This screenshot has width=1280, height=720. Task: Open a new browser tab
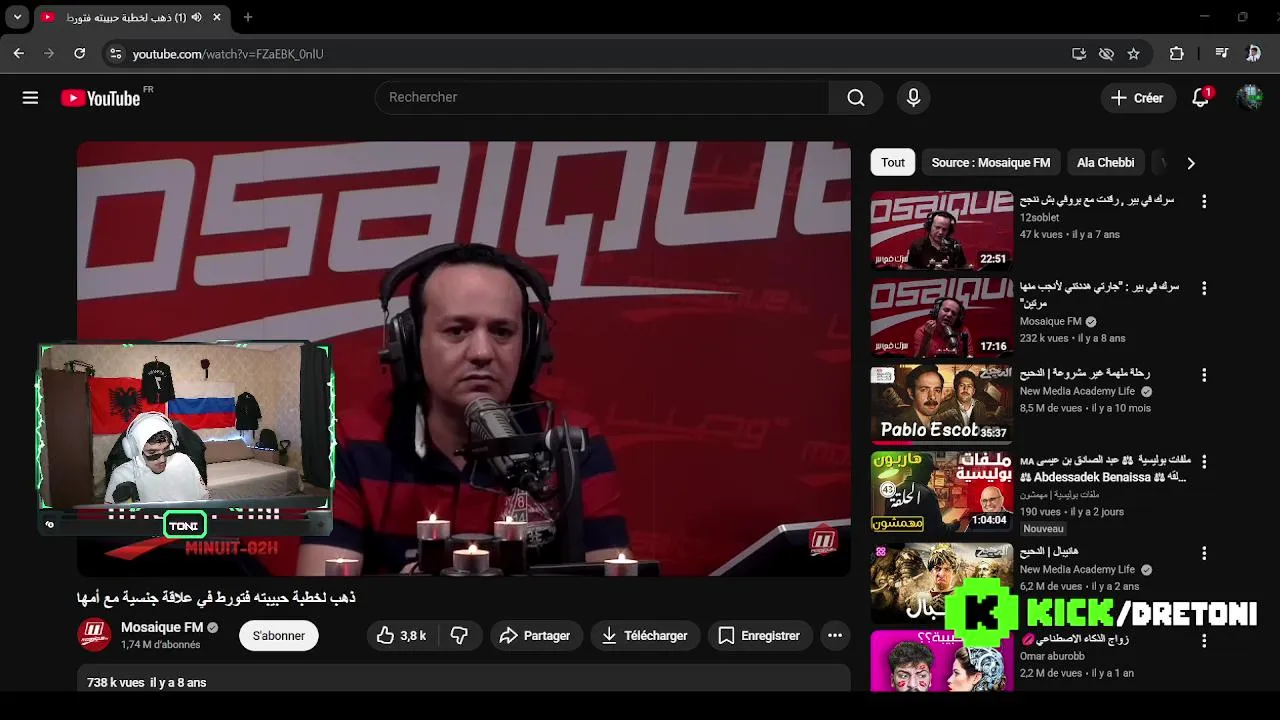click(248, 17)
